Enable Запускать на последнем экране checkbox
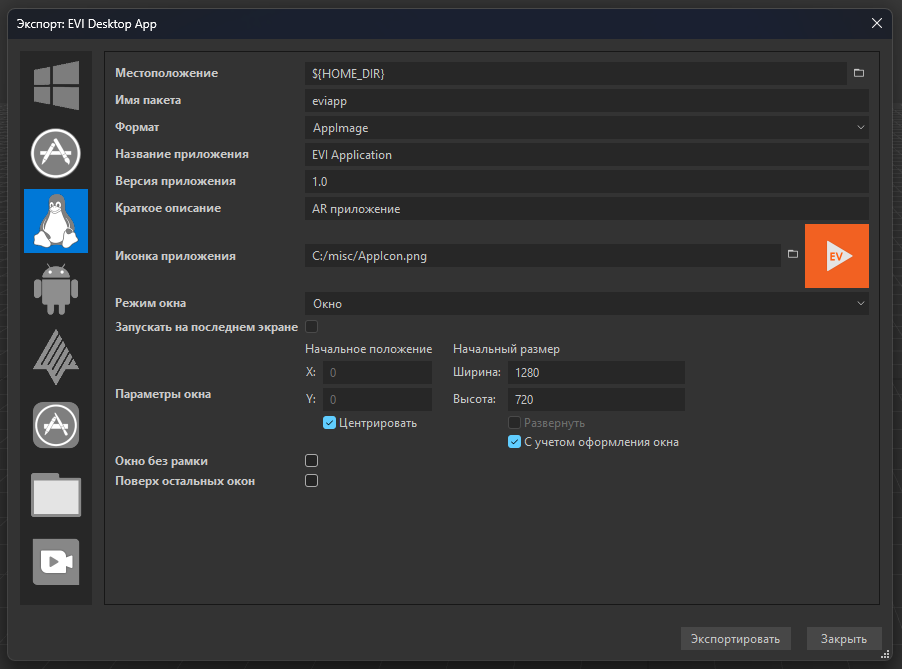This screenshot has height=669, width=902. (x=311, y=327)
